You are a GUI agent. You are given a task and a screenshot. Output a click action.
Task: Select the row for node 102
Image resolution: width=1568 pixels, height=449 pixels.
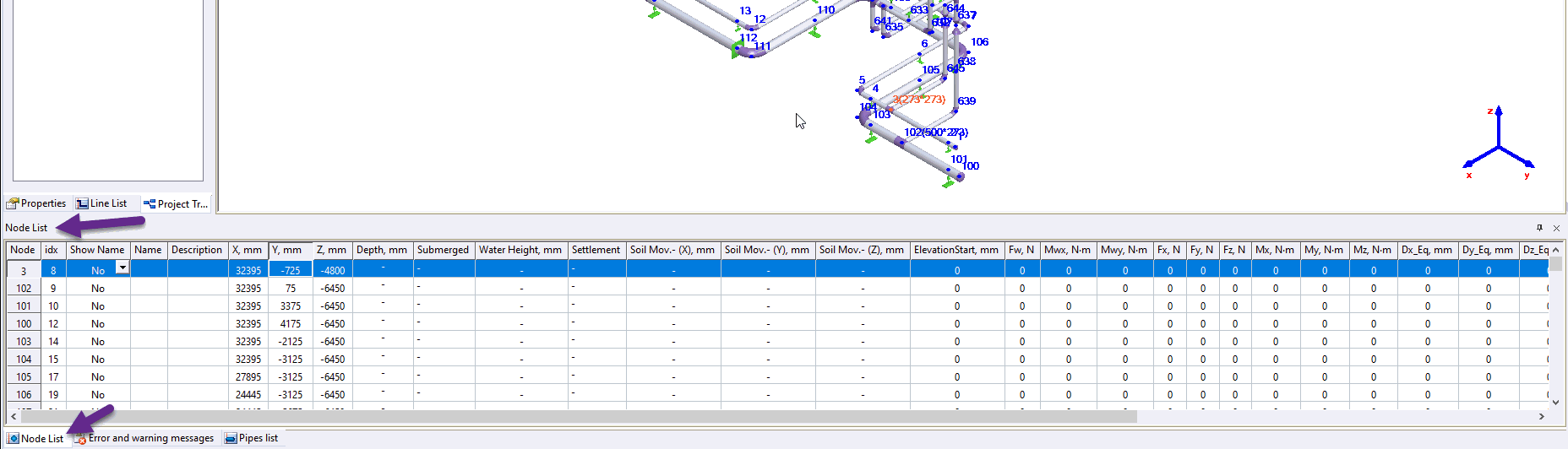pos(777,288)
